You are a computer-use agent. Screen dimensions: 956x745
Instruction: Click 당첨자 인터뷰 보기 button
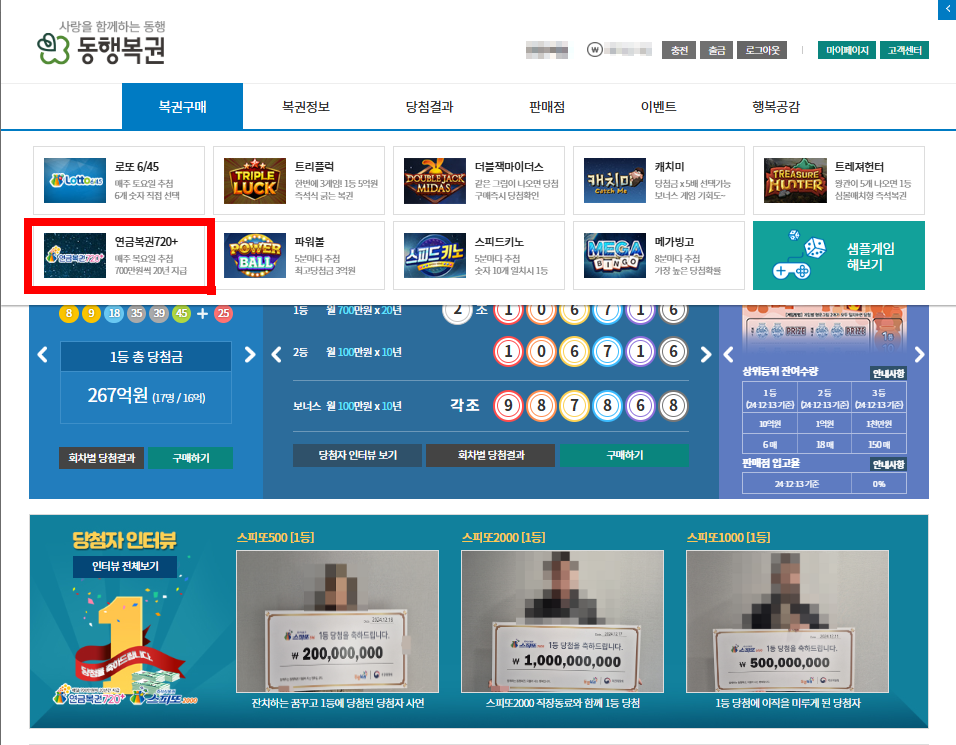click(x=357, y=455)
